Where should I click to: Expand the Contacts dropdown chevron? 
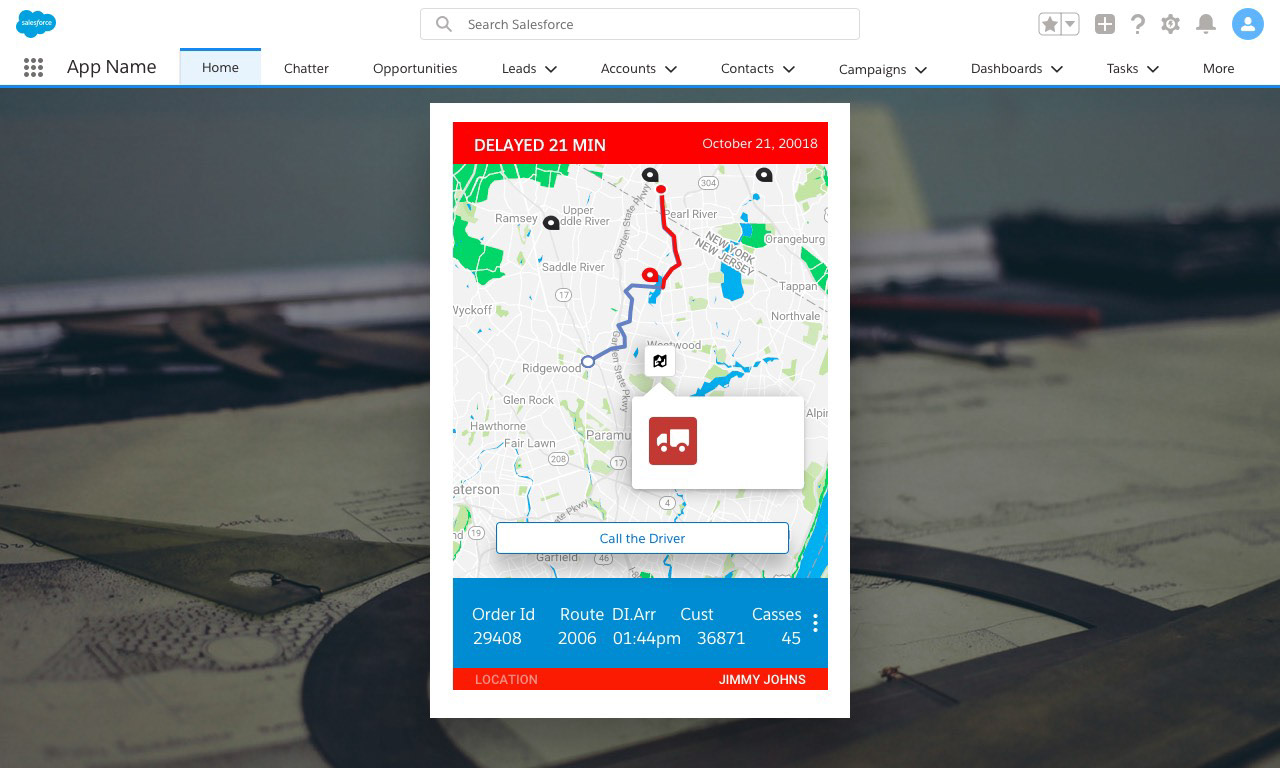(x=789, y=69)
